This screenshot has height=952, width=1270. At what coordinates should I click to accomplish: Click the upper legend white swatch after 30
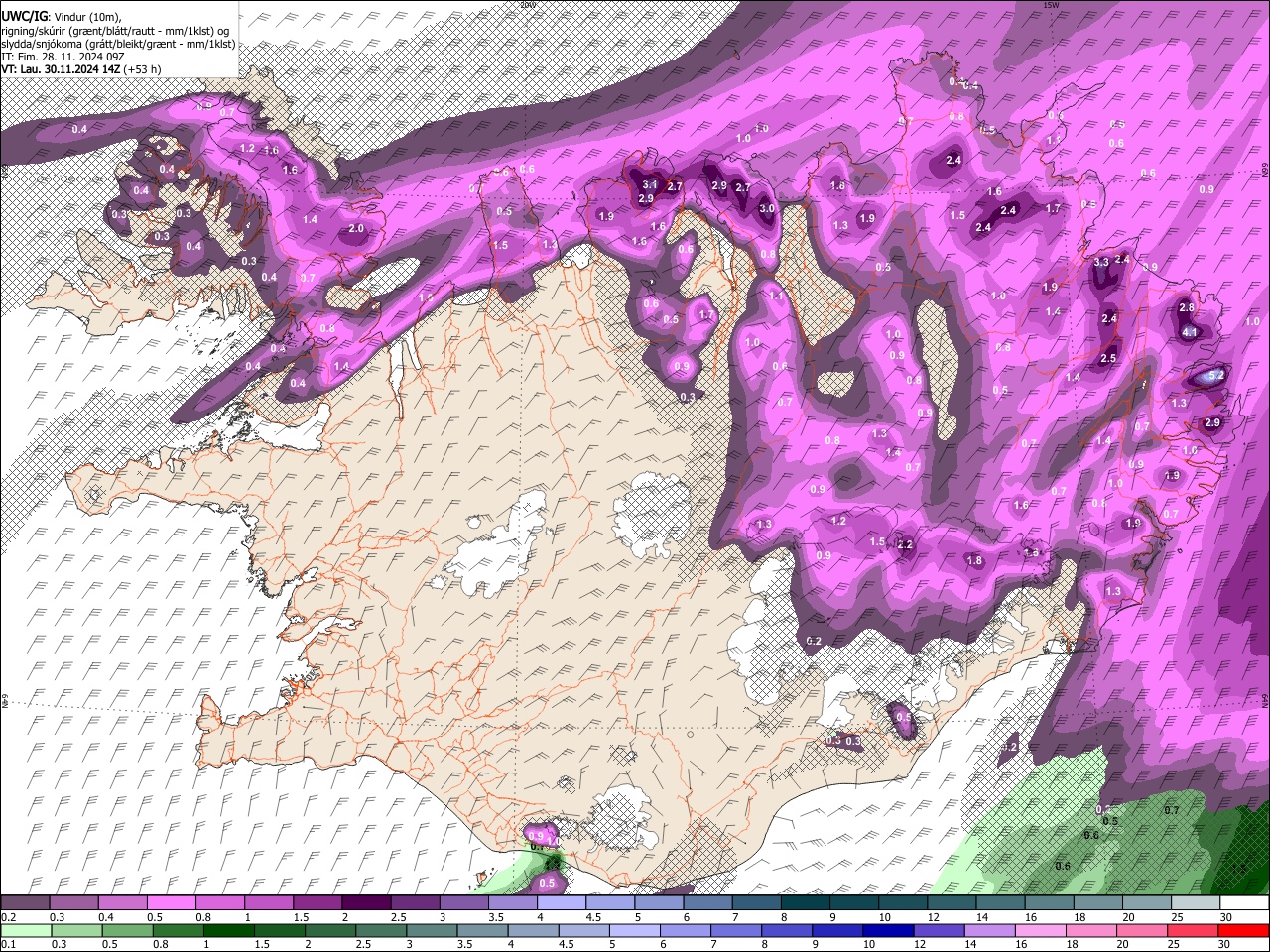[x=1244, y=902]
